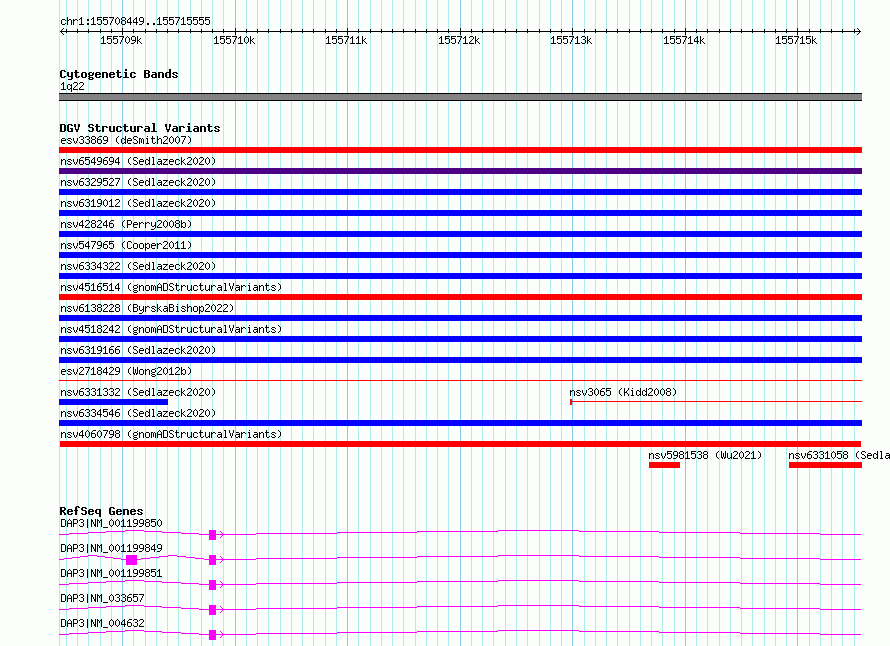
Task: Click the 155712k ruler position label
Action: (459, 40)
